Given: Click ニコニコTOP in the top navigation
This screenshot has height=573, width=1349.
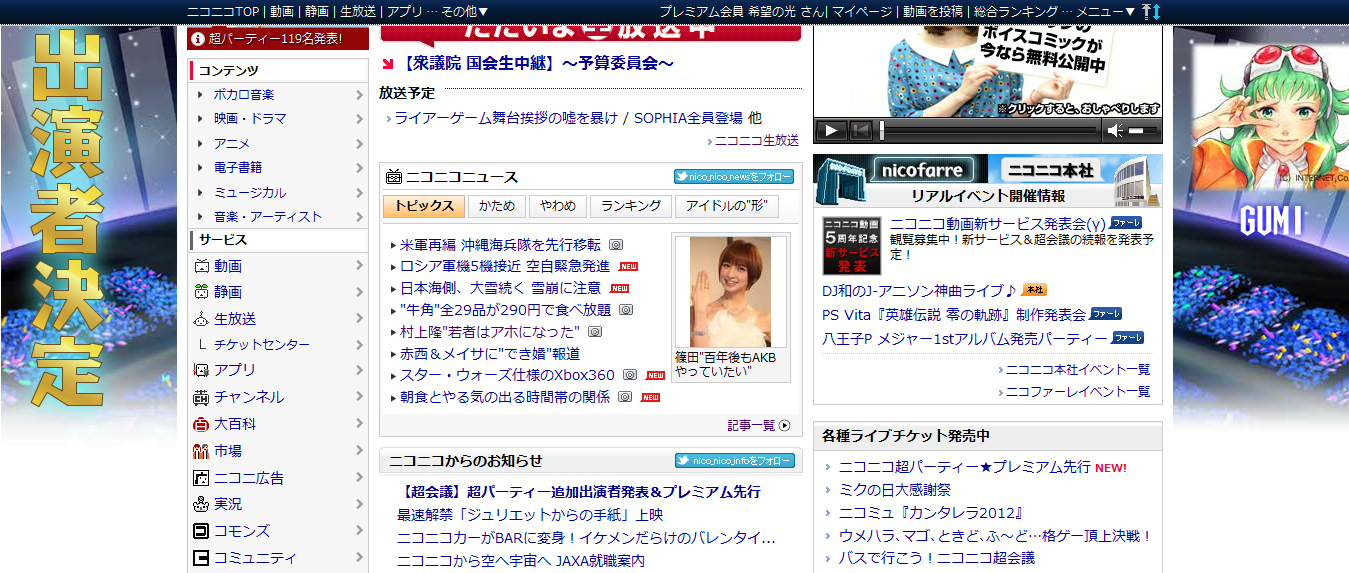Looking at the screenshot, I should (x=223, y=11).
